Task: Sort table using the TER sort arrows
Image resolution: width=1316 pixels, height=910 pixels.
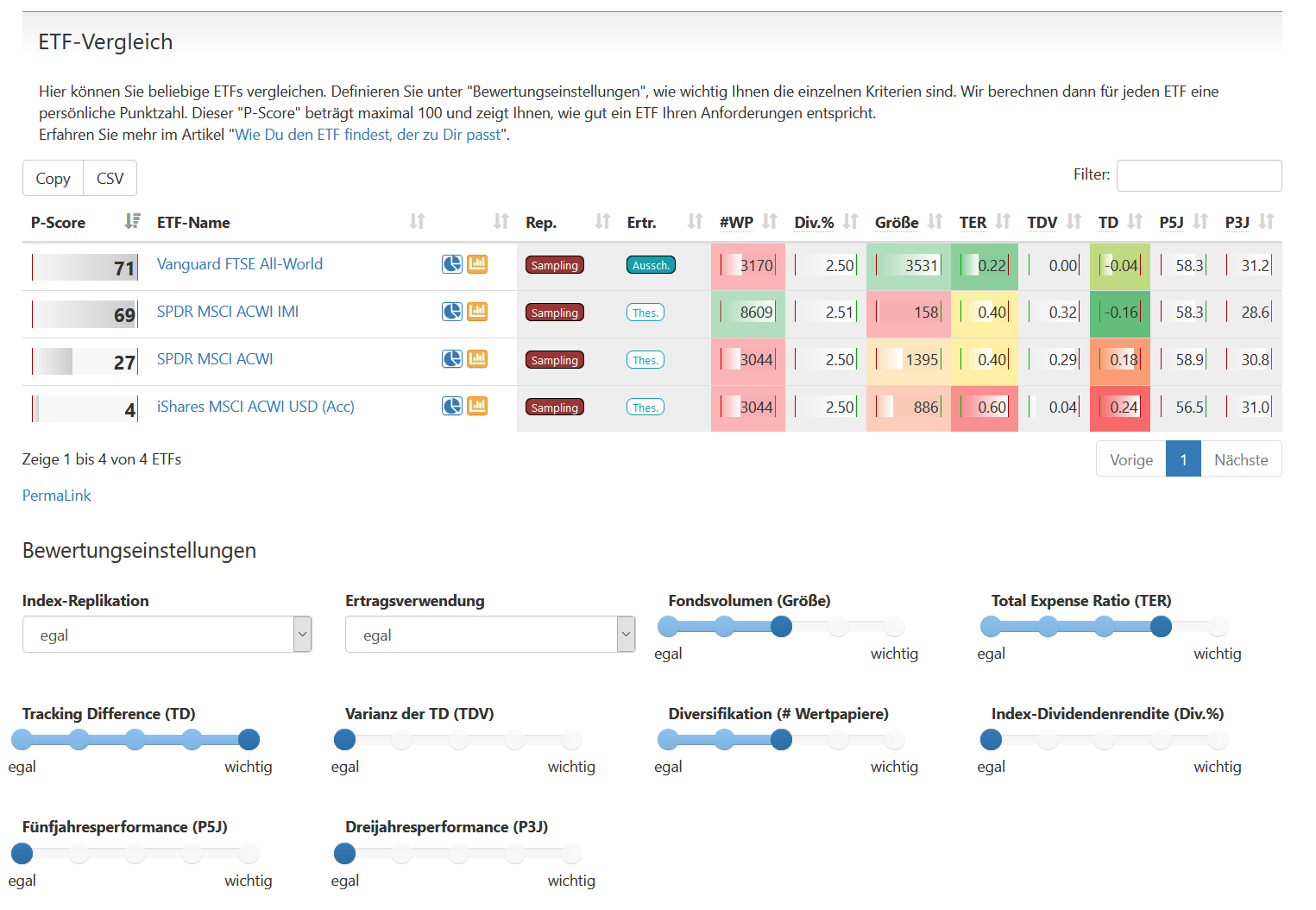Action: 1003,222
